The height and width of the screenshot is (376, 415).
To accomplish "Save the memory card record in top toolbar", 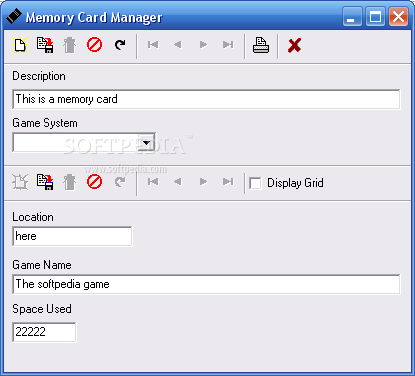I will [x=45, y=45].
